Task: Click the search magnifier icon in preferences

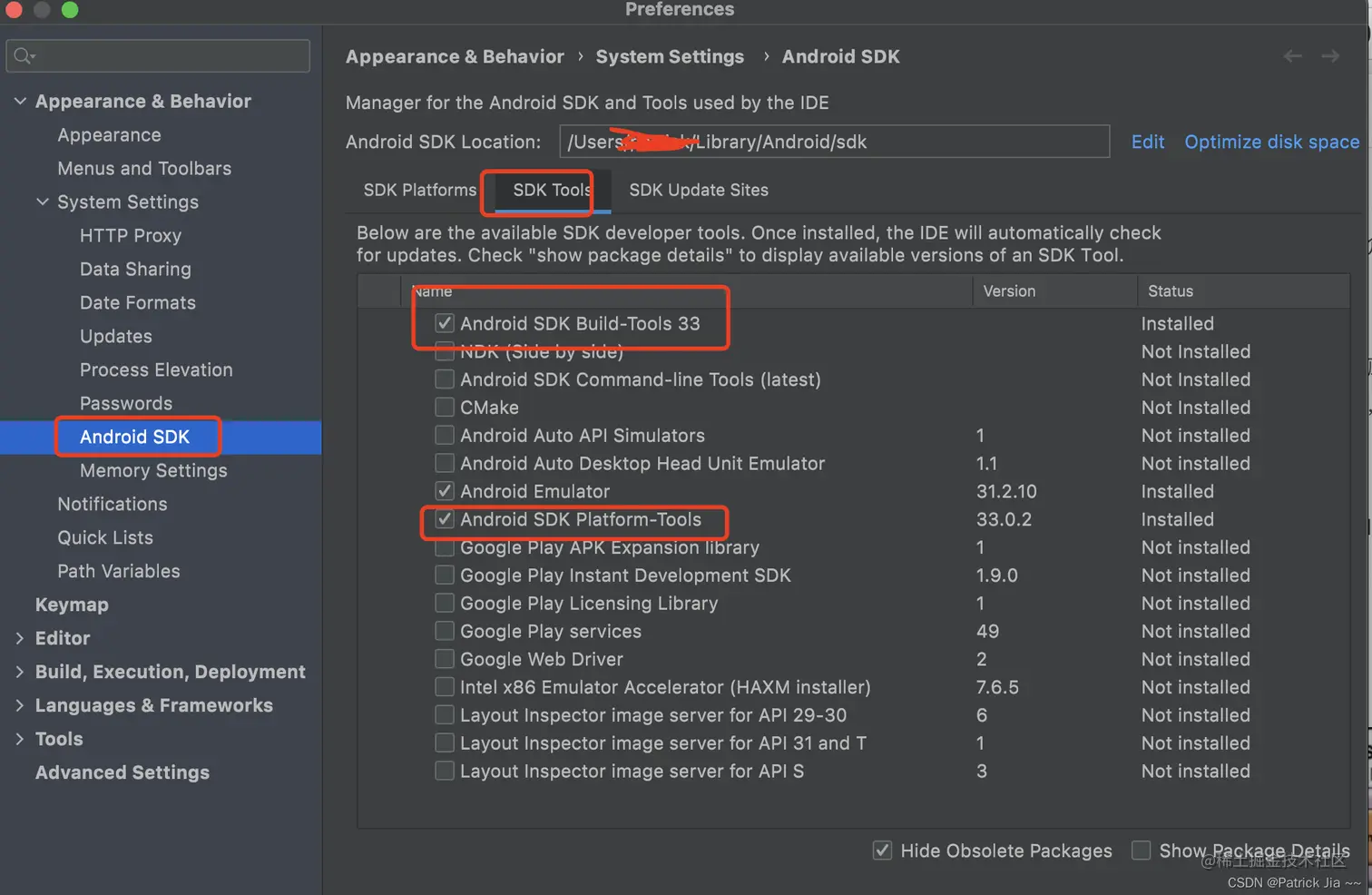Action: [24, 56]
